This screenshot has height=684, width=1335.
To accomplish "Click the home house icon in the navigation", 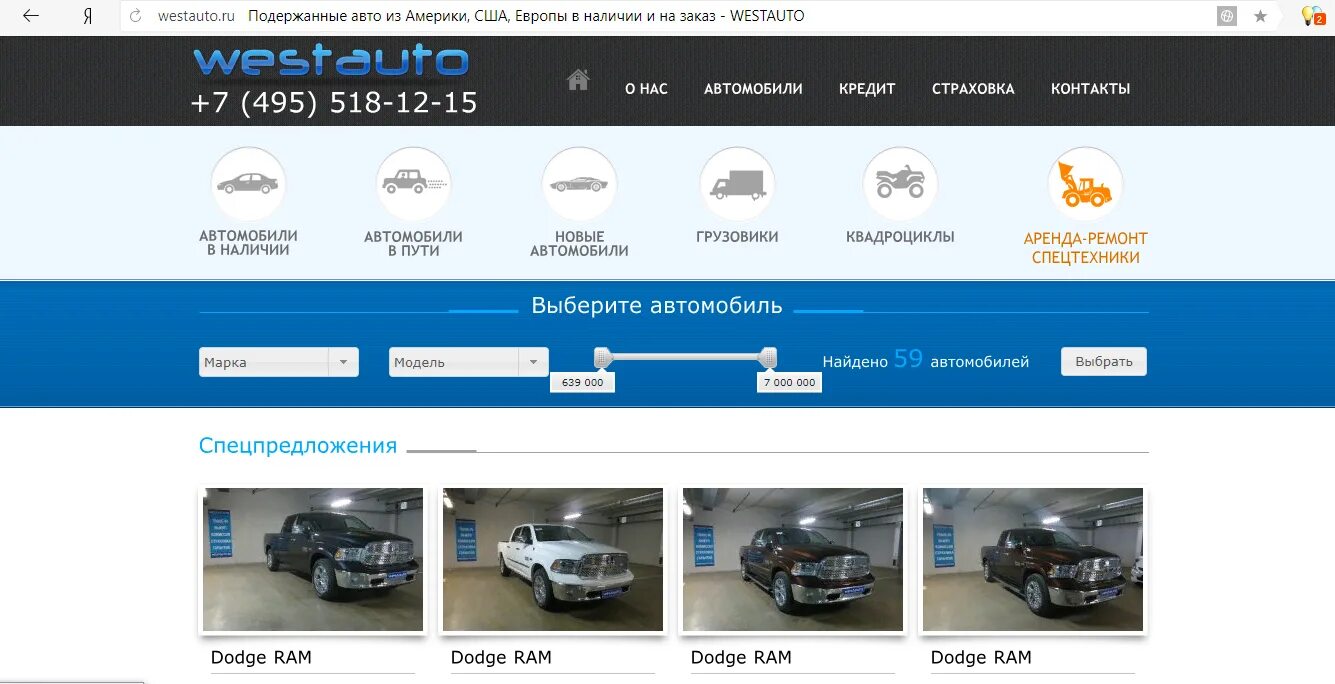I will pos(578,80).
